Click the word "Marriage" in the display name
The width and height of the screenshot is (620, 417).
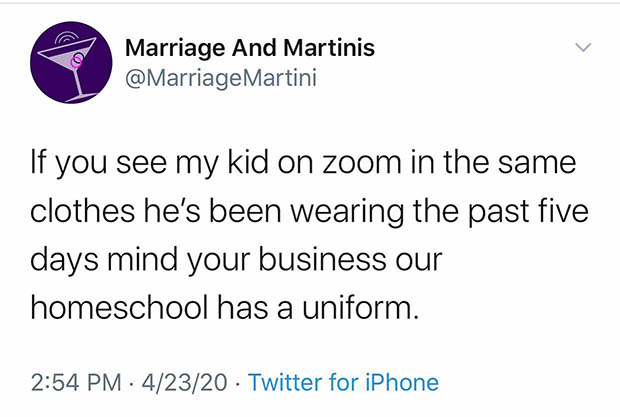pyautogui.click(x=169, y=46)
